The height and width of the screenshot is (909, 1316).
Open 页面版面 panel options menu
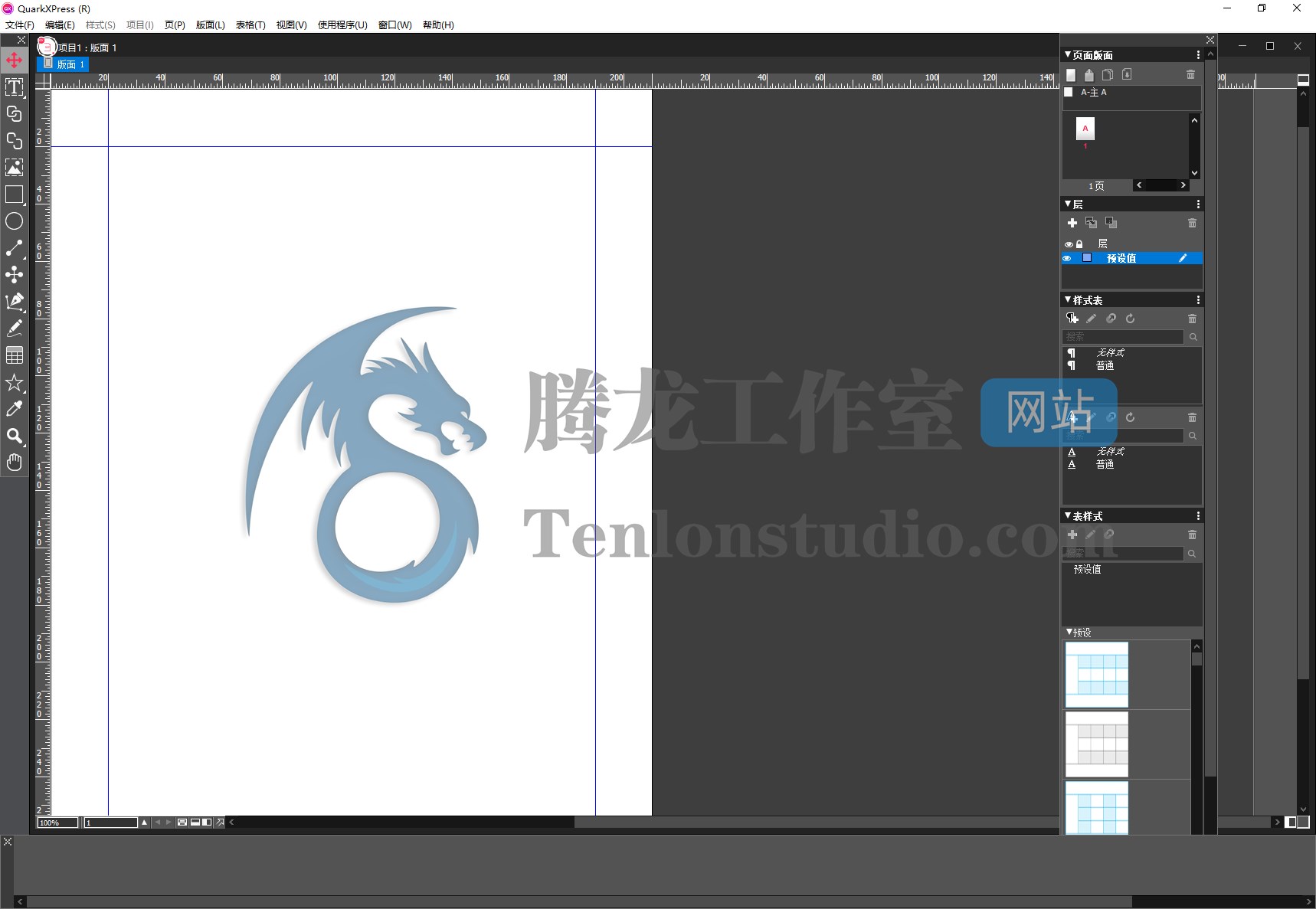pos(1198,55)
